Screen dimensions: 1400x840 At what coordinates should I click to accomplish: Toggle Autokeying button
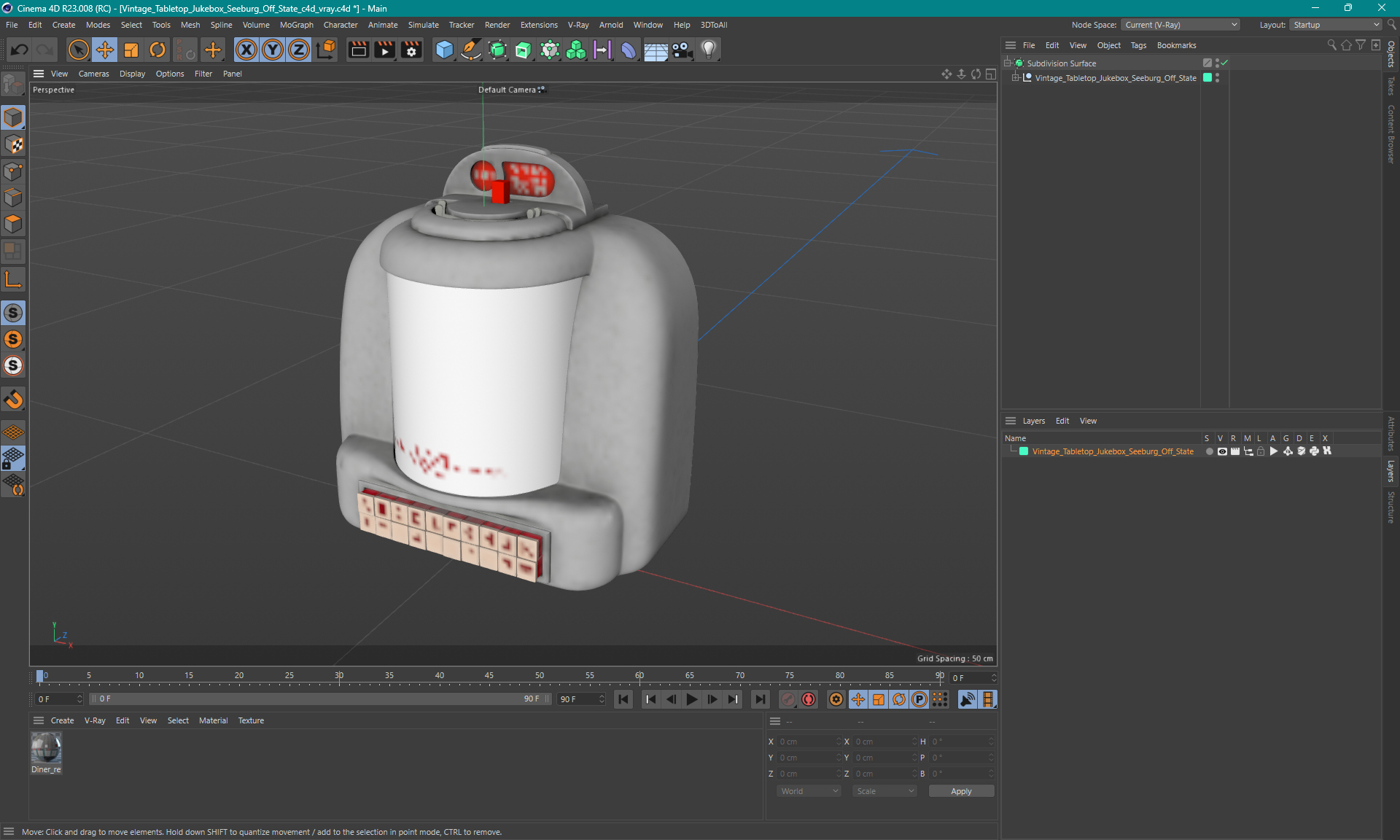point(809,699)
